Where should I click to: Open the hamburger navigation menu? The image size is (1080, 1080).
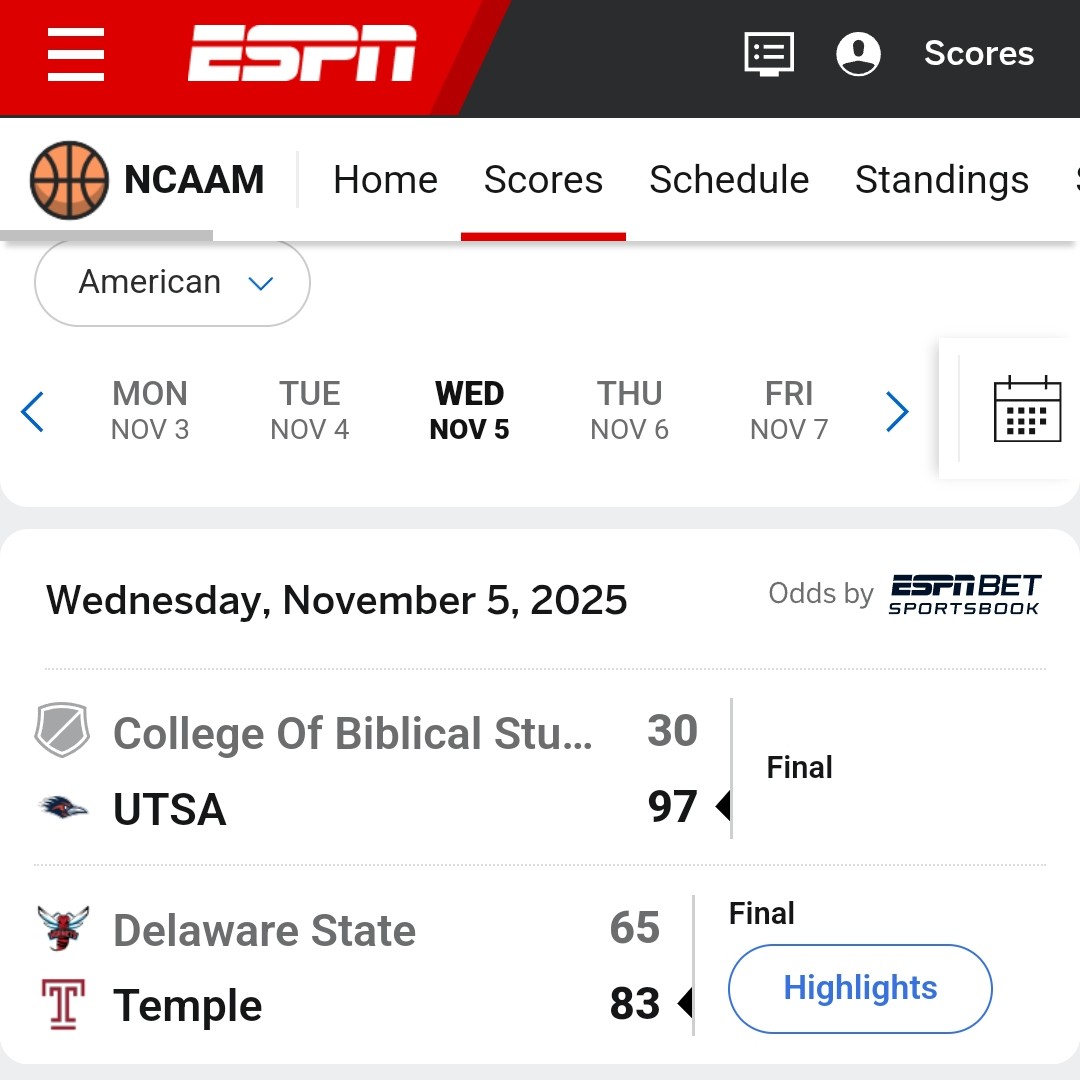(76, 55)
